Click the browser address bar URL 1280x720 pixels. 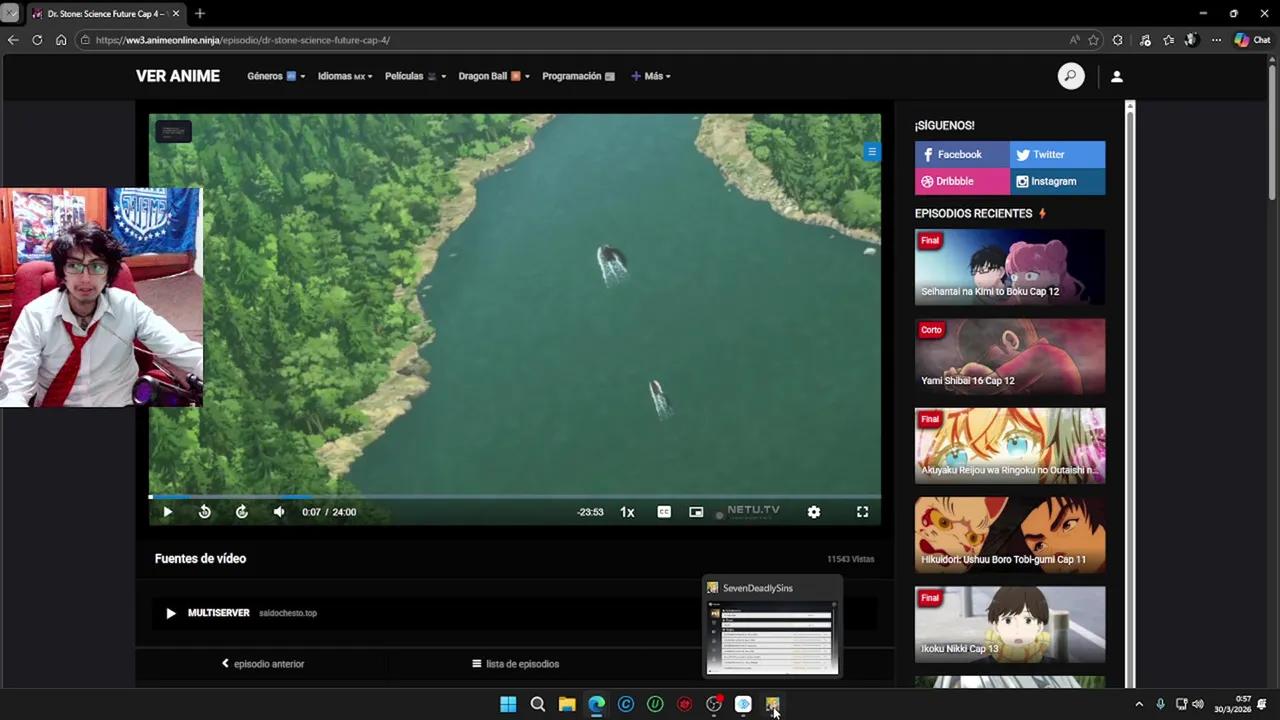pos(243,40)
